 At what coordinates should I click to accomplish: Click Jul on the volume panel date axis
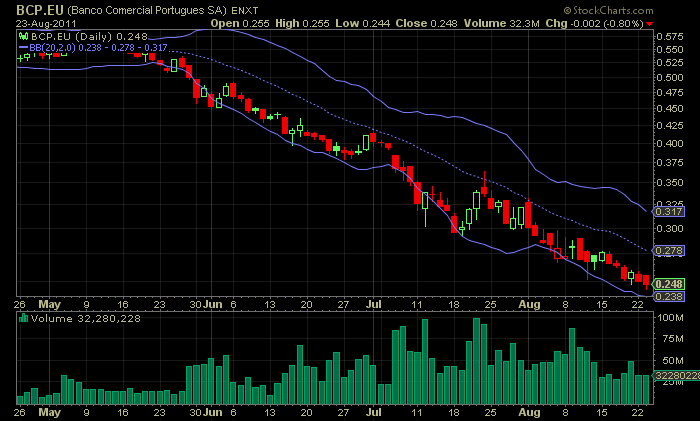tap(374, 412)
